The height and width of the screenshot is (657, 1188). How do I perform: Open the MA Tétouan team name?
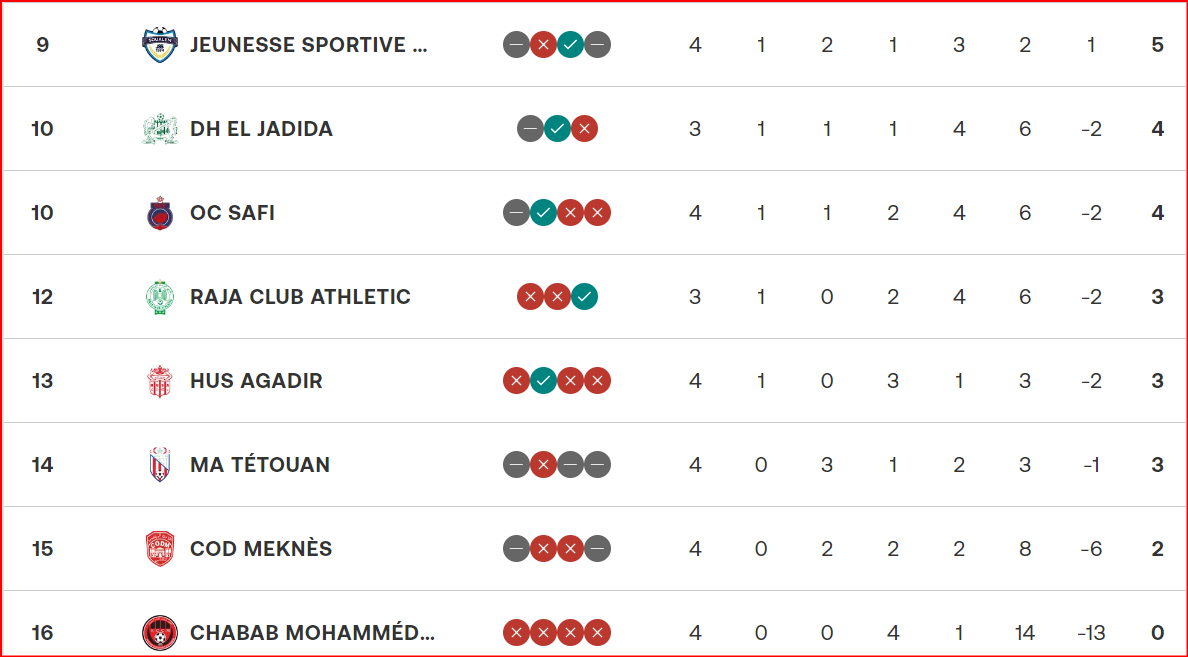tap(260, 465)
